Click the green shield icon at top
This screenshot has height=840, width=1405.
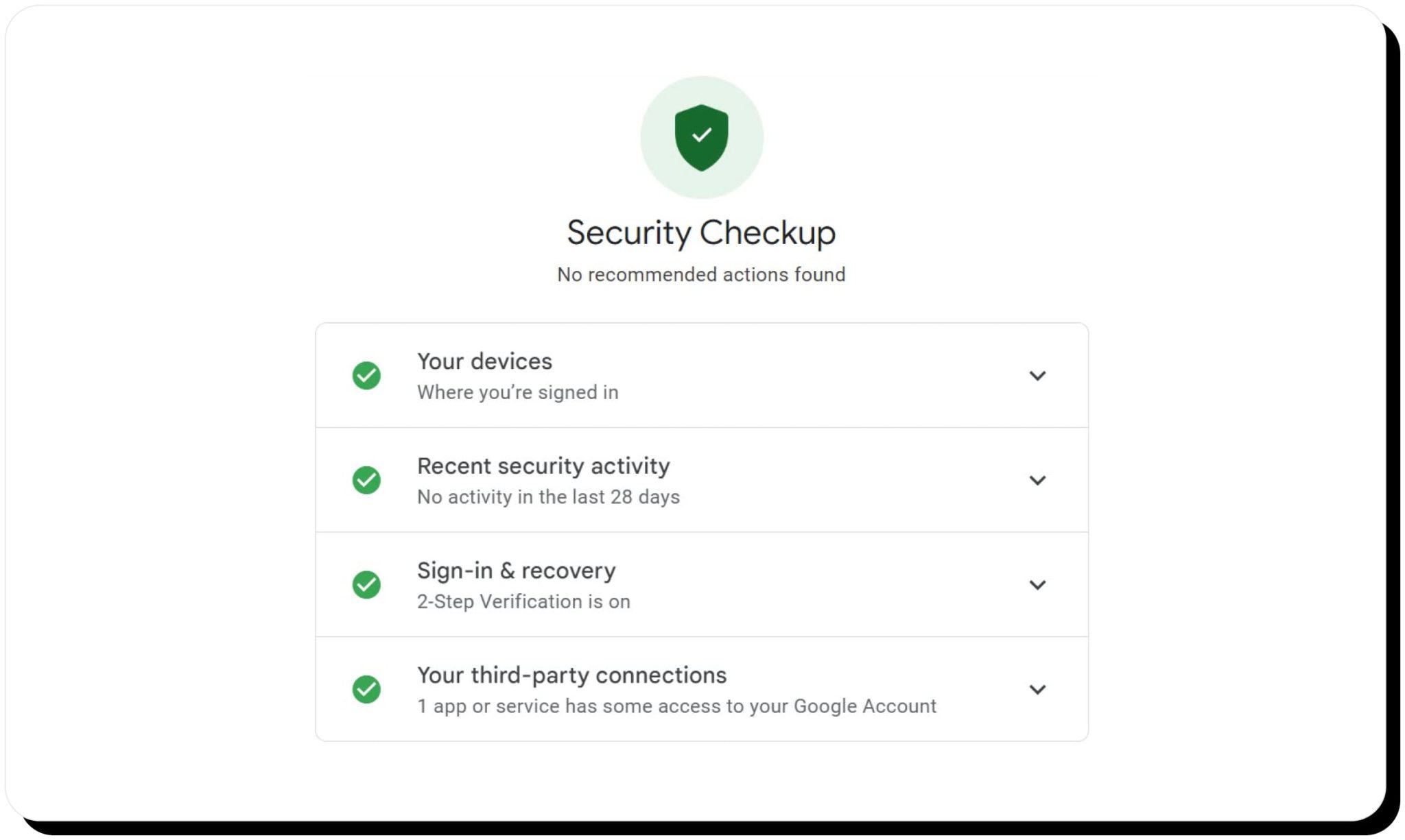[x=701, y=137]
